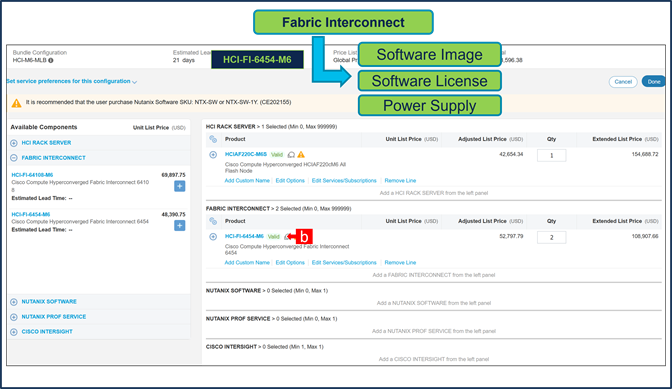
Task: Click the 154,688.72 extended list price
Action: 645,154
